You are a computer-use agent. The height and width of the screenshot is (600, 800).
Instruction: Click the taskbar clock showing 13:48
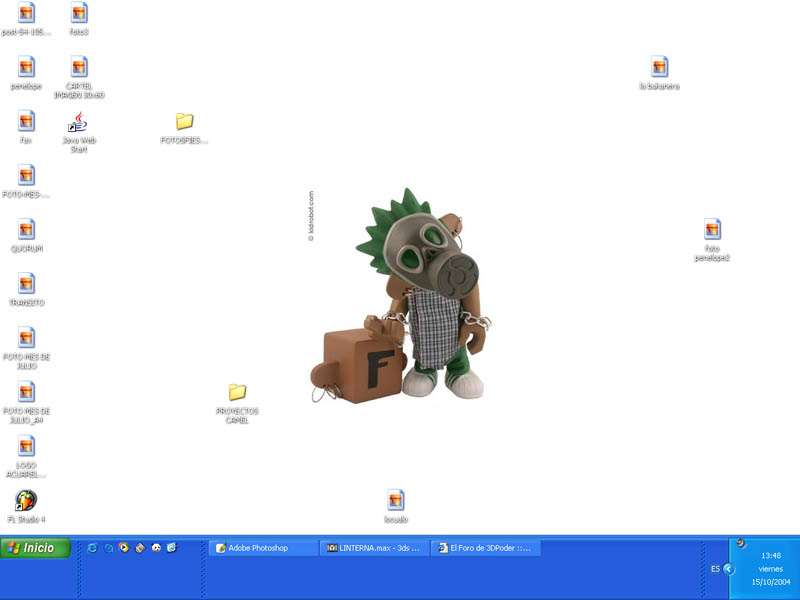point(771,556)
